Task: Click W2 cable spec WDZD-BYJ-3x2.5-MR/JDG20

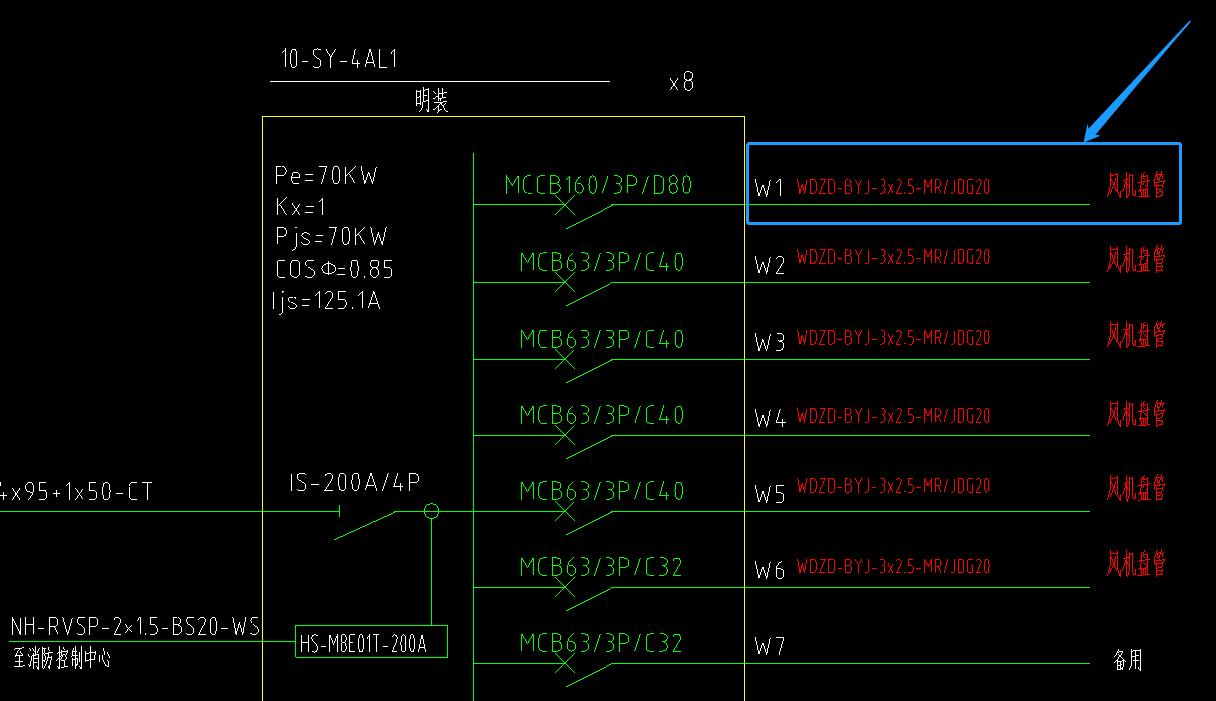Action: [894, 257]
